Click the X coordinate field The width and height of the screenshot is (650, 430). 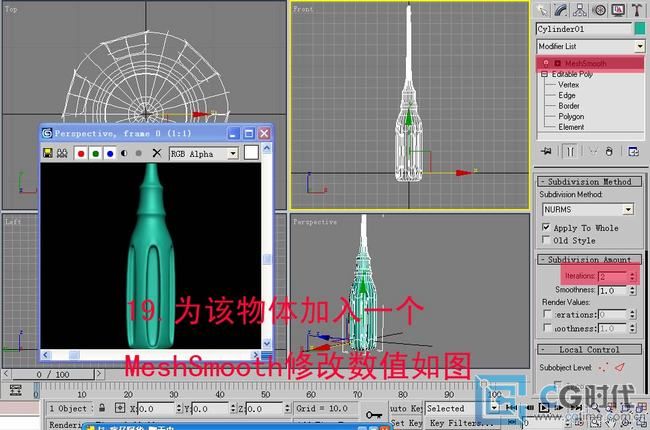click(156, 408)
